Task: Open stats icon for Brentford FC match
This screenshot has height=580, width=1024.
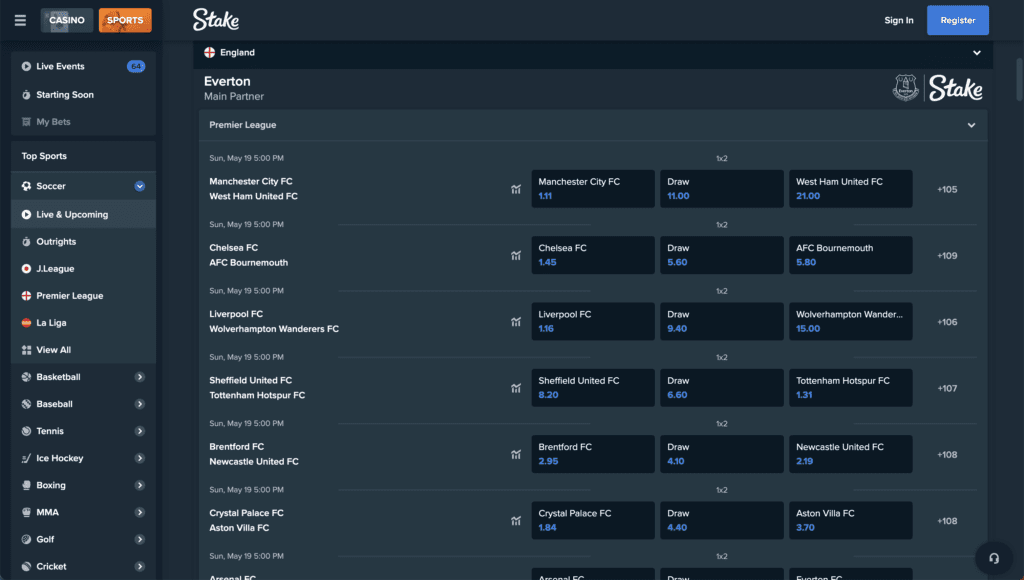Action: [x=516, y=455]
